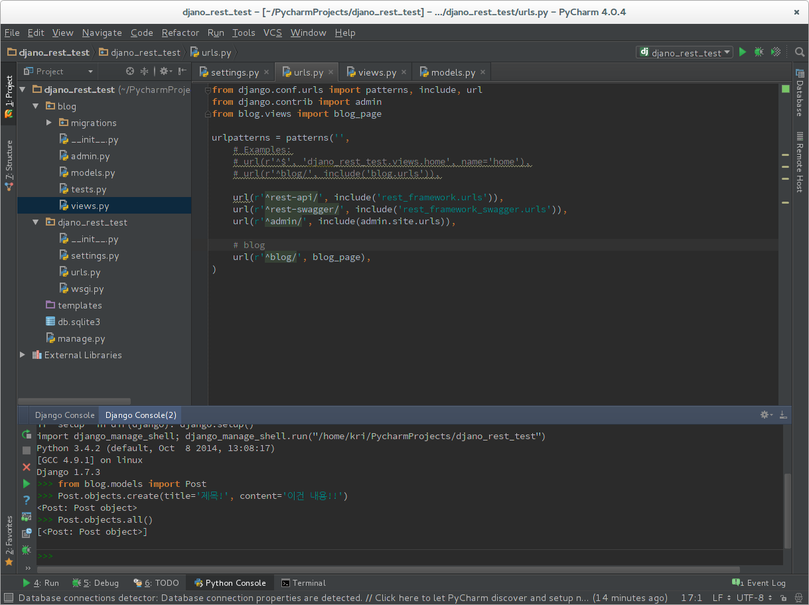Collapse inner djano_rest_test package folder
This screenshot has height=605, width=809.
36,222
